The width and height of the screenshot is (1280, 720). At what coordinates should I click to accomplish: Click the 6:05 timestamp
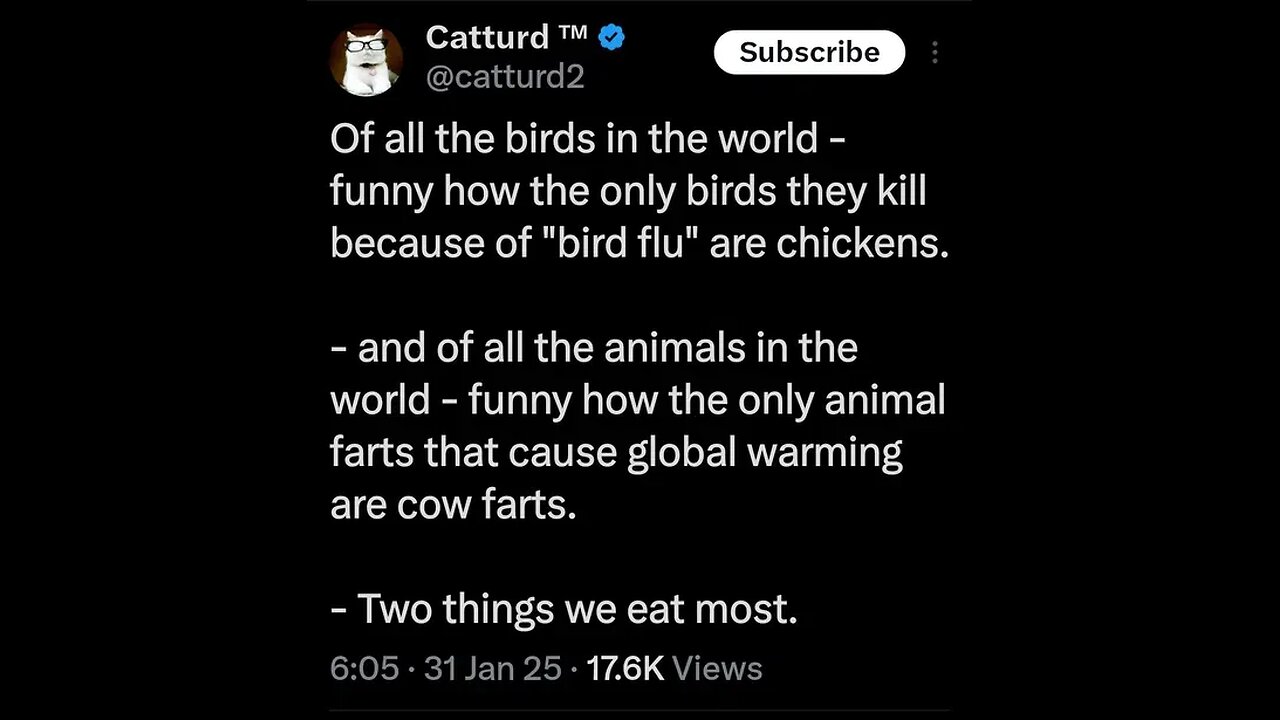365,668
